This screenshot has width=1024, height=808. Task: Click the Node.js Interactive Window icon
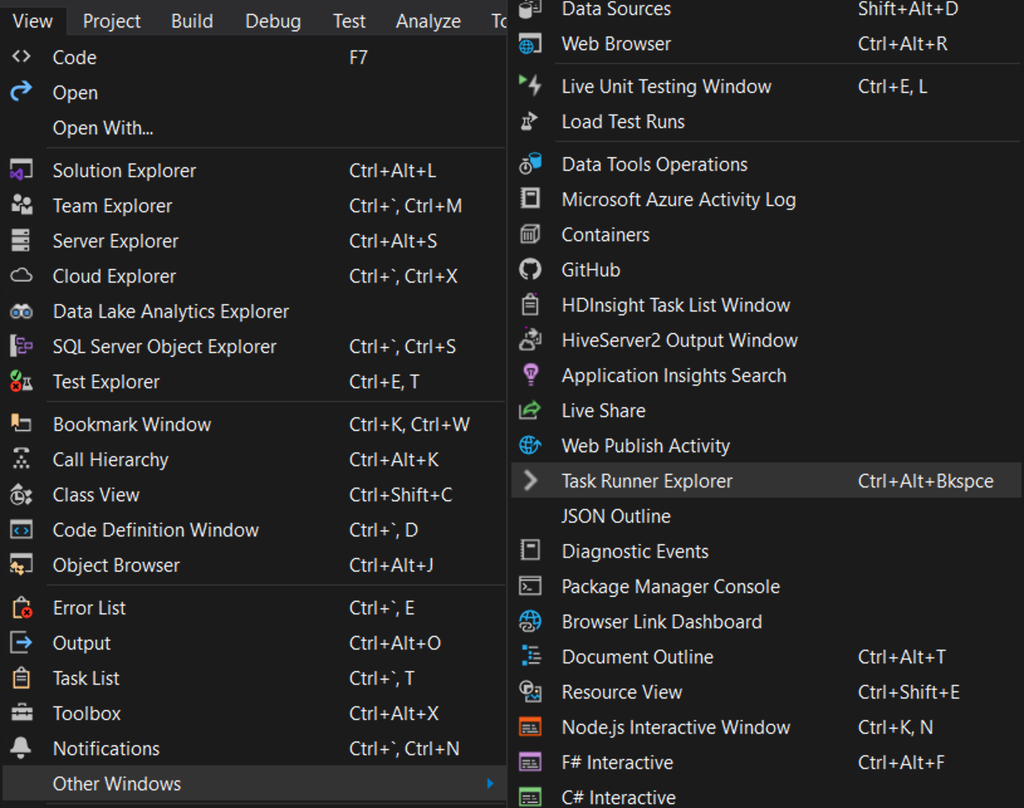530,726
